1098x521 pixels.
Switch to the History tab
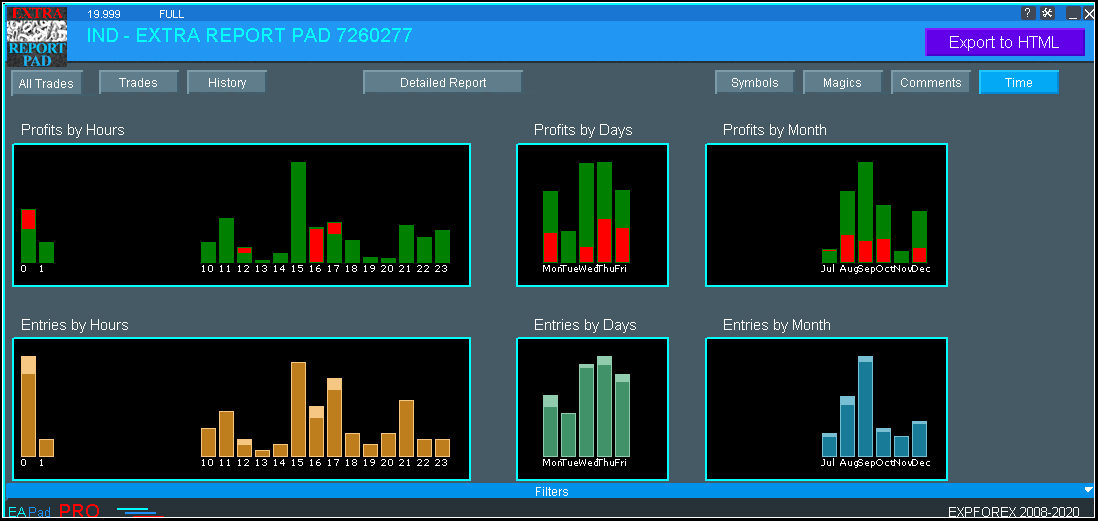(x=227, y=82)
